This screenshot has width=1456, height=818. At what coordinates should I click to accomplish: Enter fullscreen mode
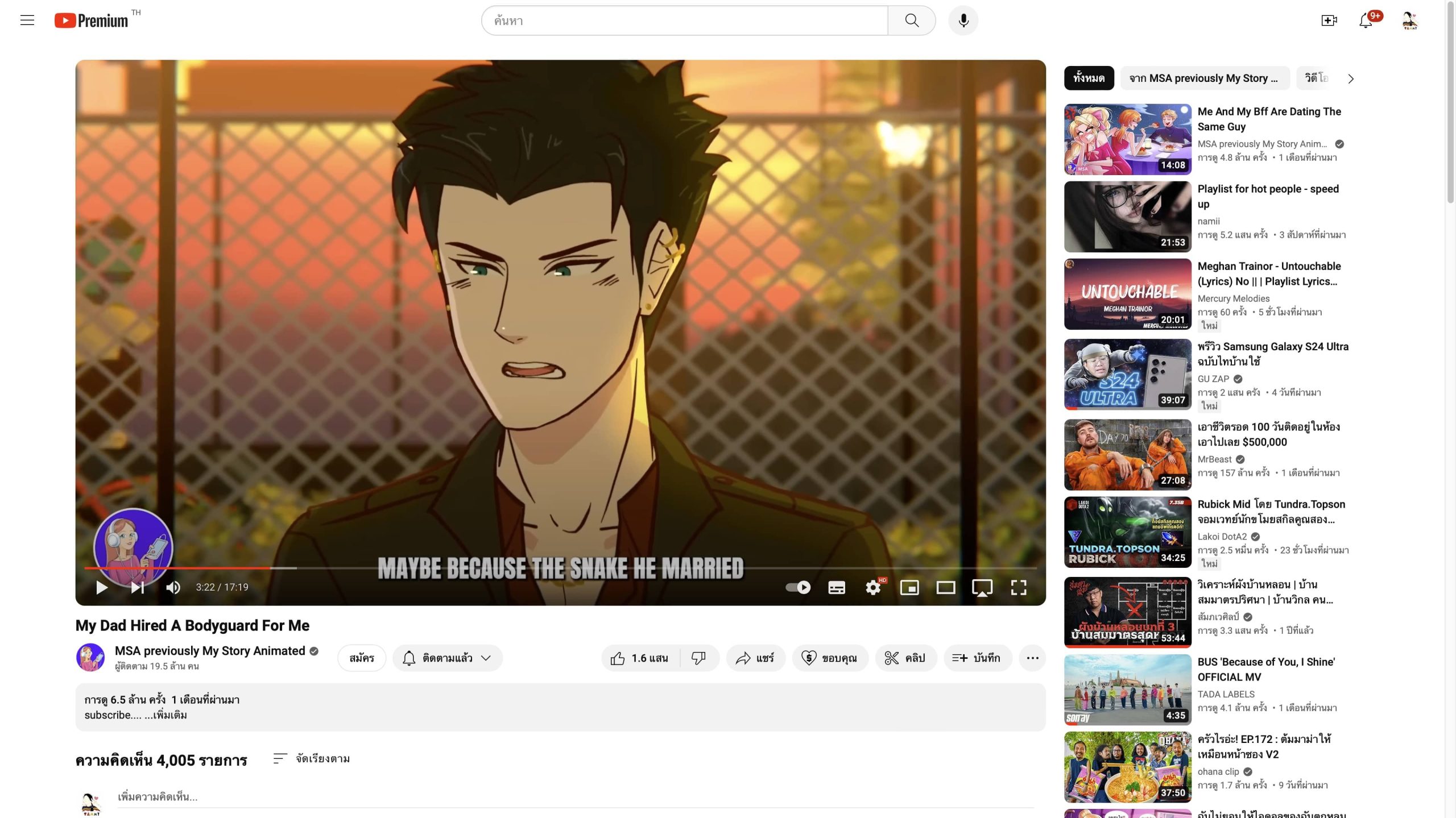click(x=1019, y=587)
